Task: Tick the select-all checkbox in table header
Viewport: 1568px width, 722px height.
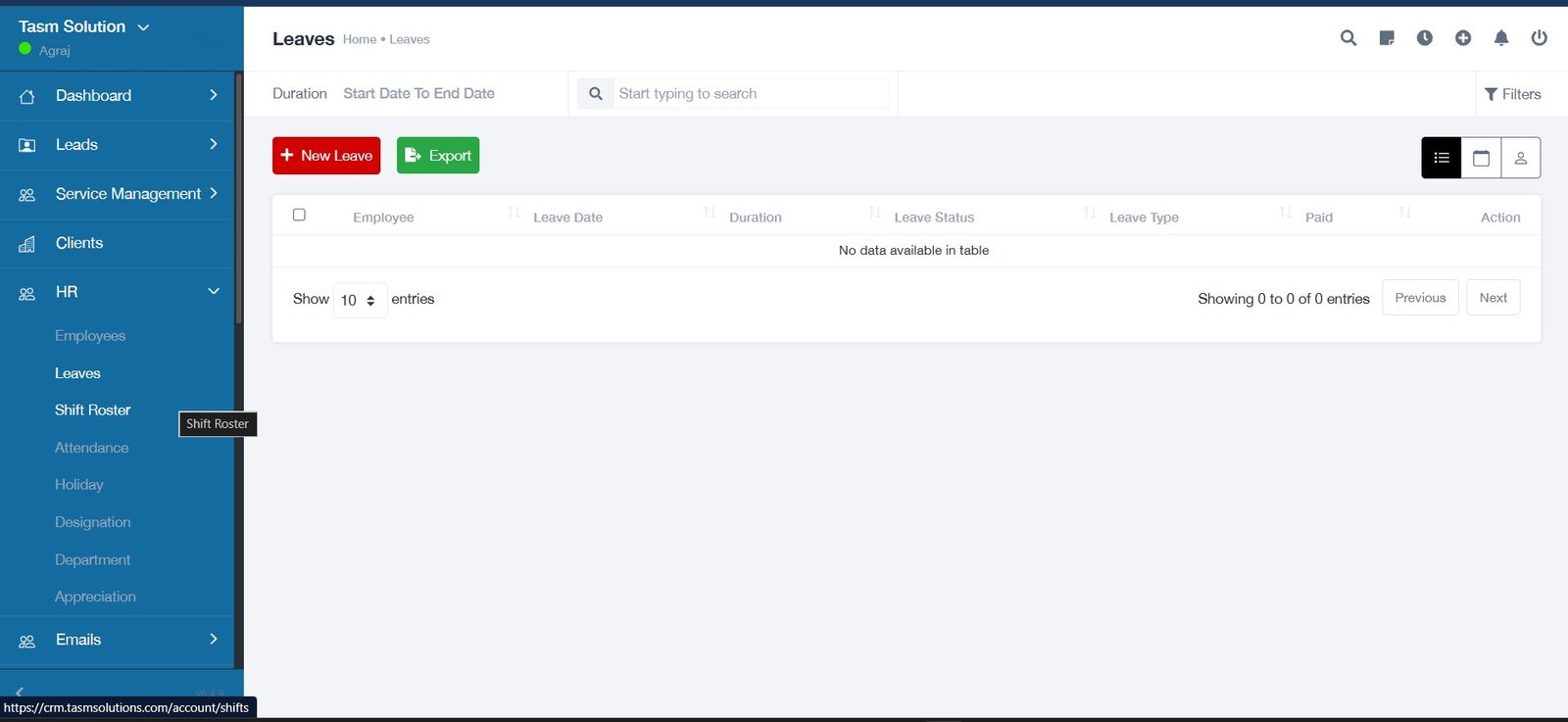Action: coord(299,216)
